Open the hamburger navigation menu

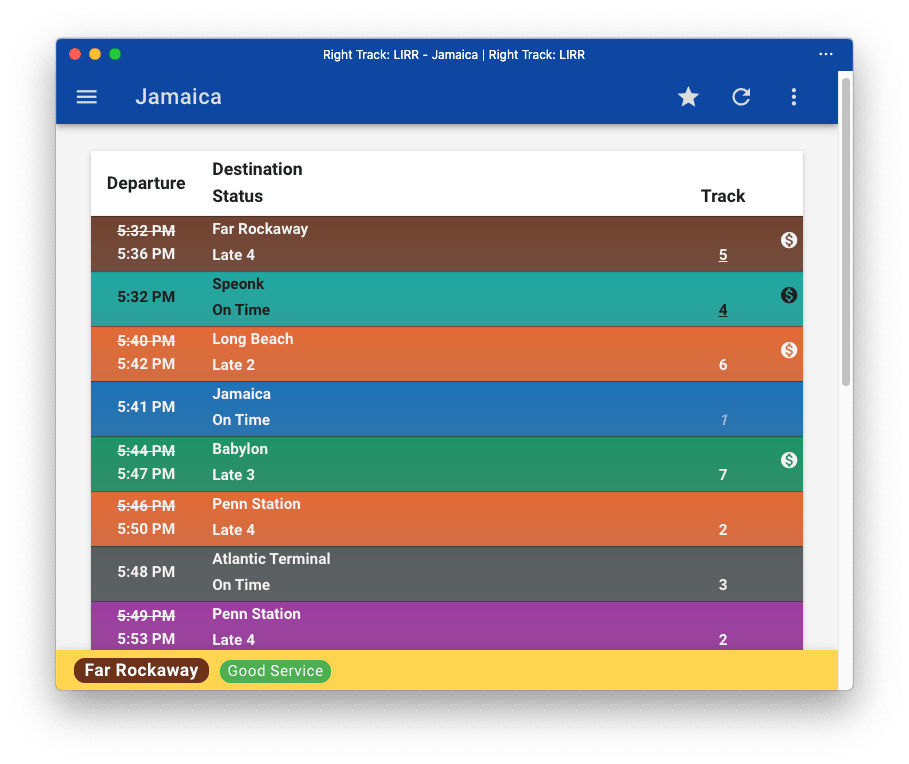87,97
